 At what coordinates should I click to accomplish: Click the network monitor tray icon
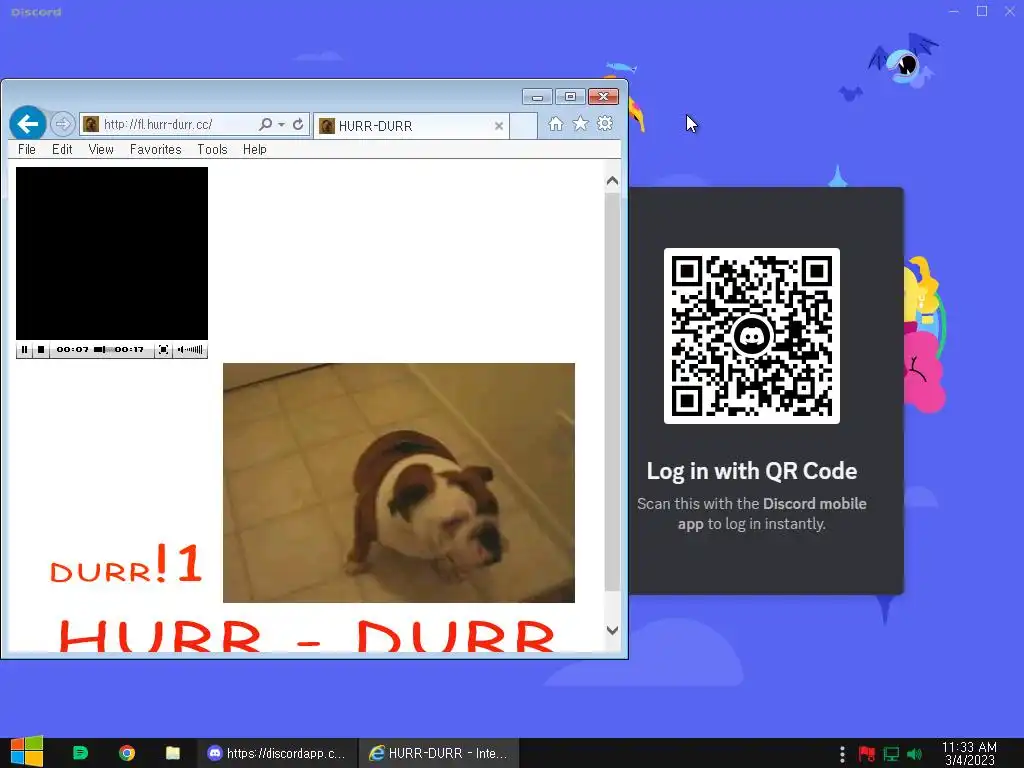(x=891, y=754)
